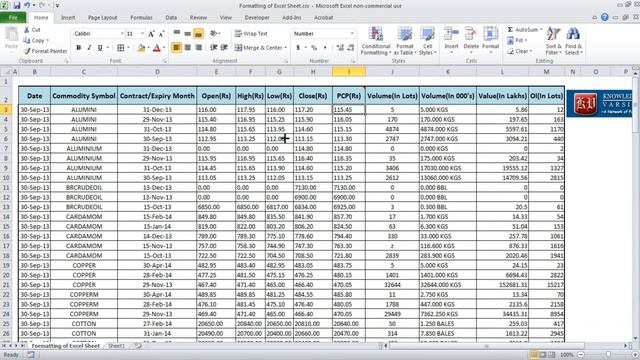
Task: Toggle Bold formatting
Action: 78,48
